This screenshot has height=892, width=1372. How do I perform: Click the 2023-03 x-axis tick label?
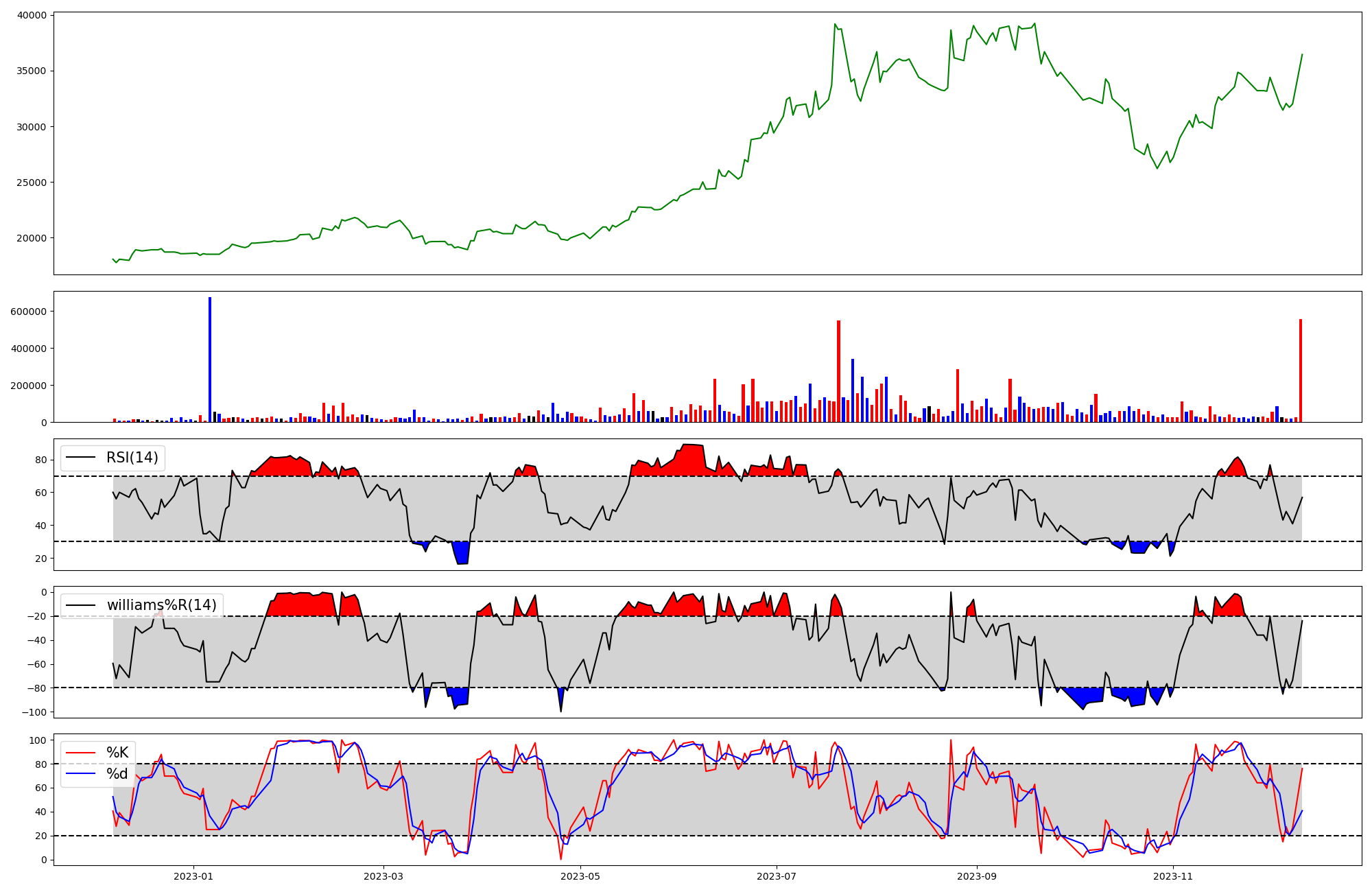tap(383, 876)
